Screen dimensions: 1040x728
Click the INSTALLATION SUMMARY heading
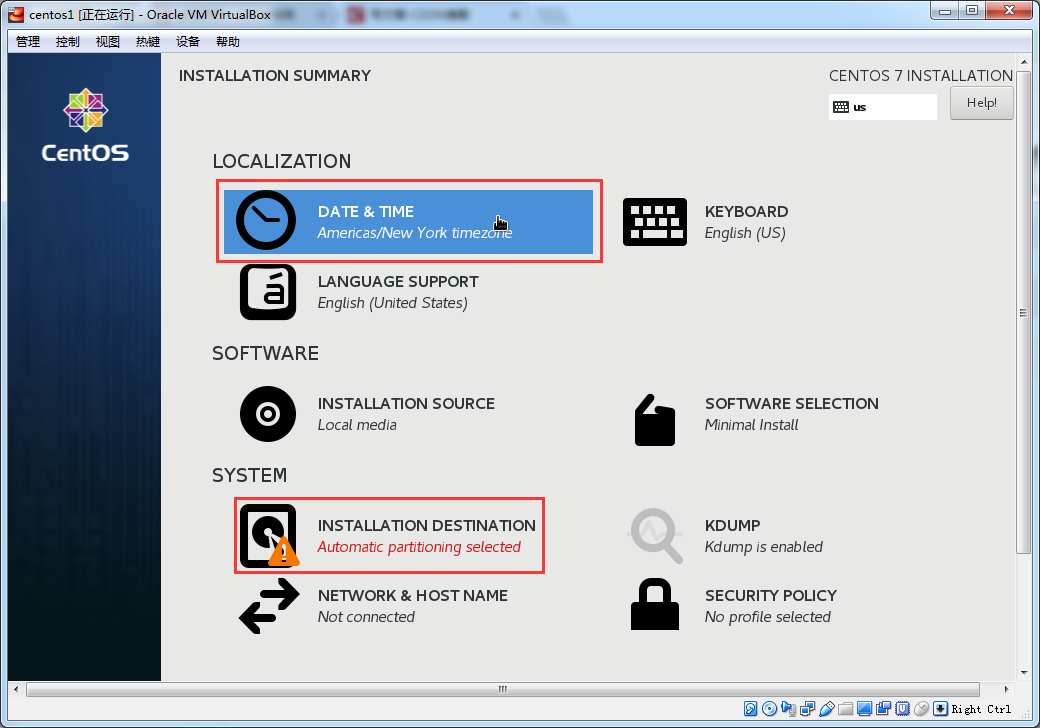coord(275,76)
